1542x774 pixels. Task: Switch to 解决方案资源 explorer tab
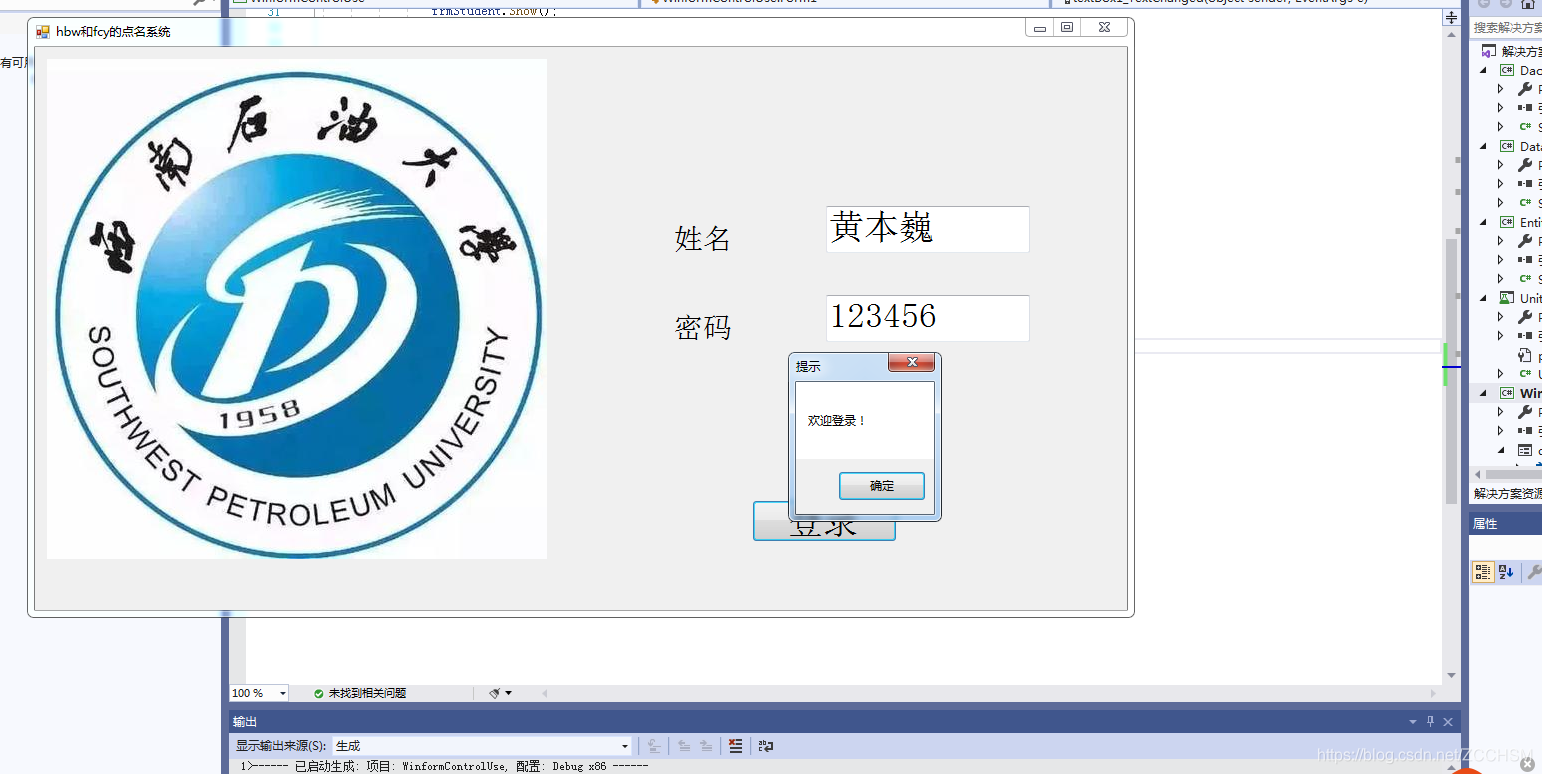pos(1507,494)
